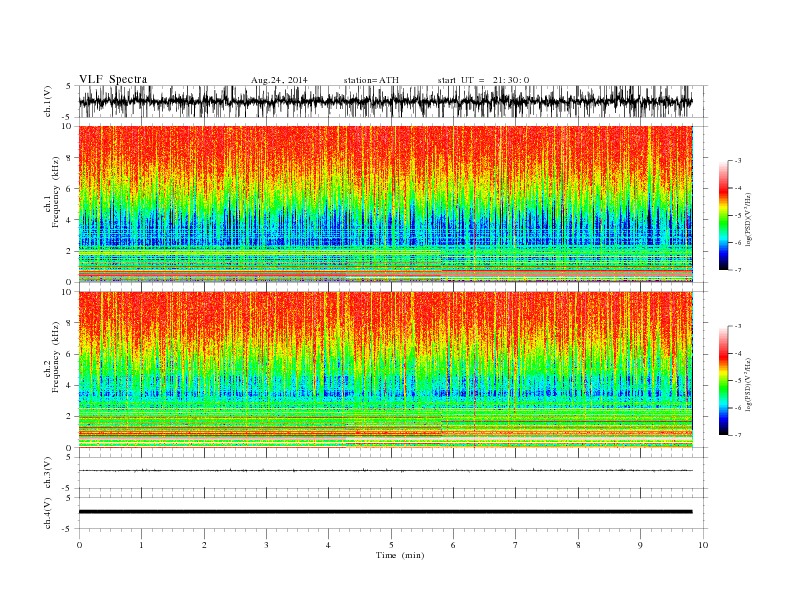Click the "ch.4(V)" axis label

click(48, 513)
